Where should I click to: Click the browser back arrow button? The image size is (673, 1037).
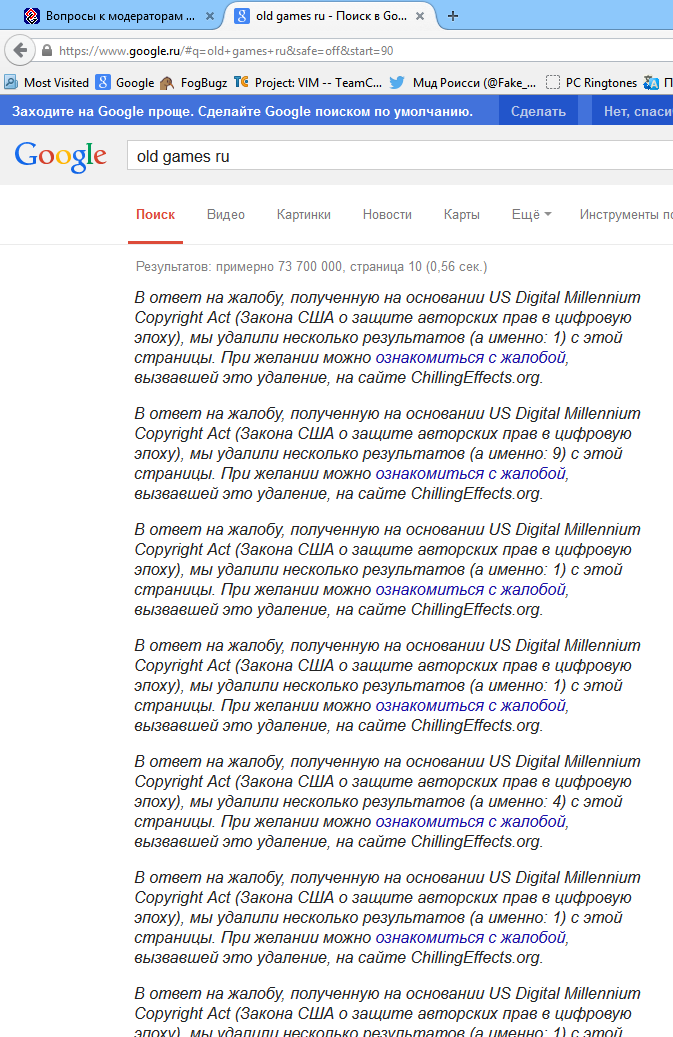[20, 50]
